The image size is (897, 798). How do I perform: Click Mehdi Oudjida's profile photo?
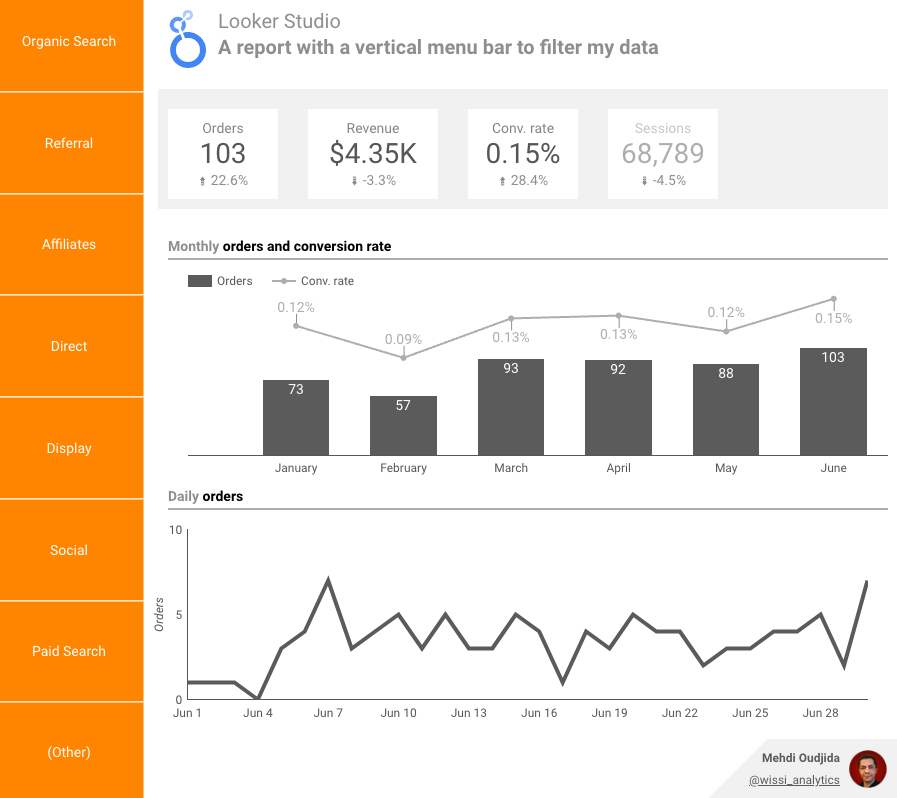(868, 769)
